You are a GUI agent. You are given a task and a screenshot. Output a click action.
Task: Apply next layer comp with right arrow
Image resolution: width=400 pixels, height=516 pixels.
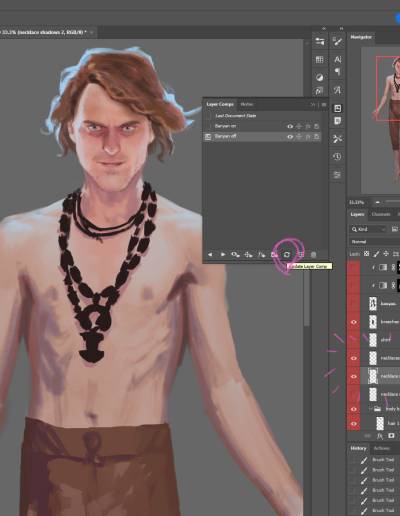(x=223, y=254)
